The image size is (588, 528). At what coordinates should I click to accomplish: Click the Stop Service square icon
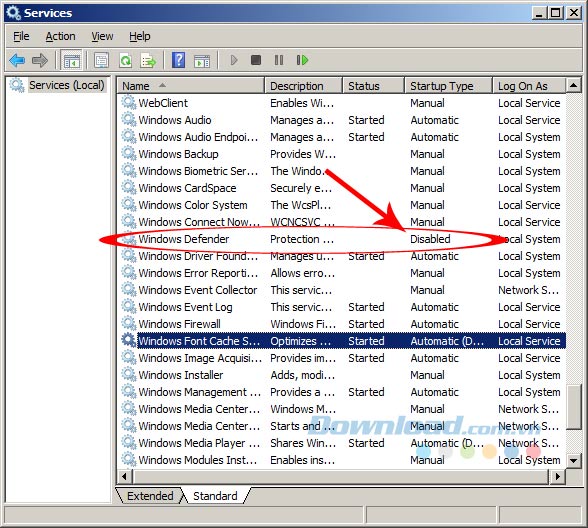click(x=256, y=60)
